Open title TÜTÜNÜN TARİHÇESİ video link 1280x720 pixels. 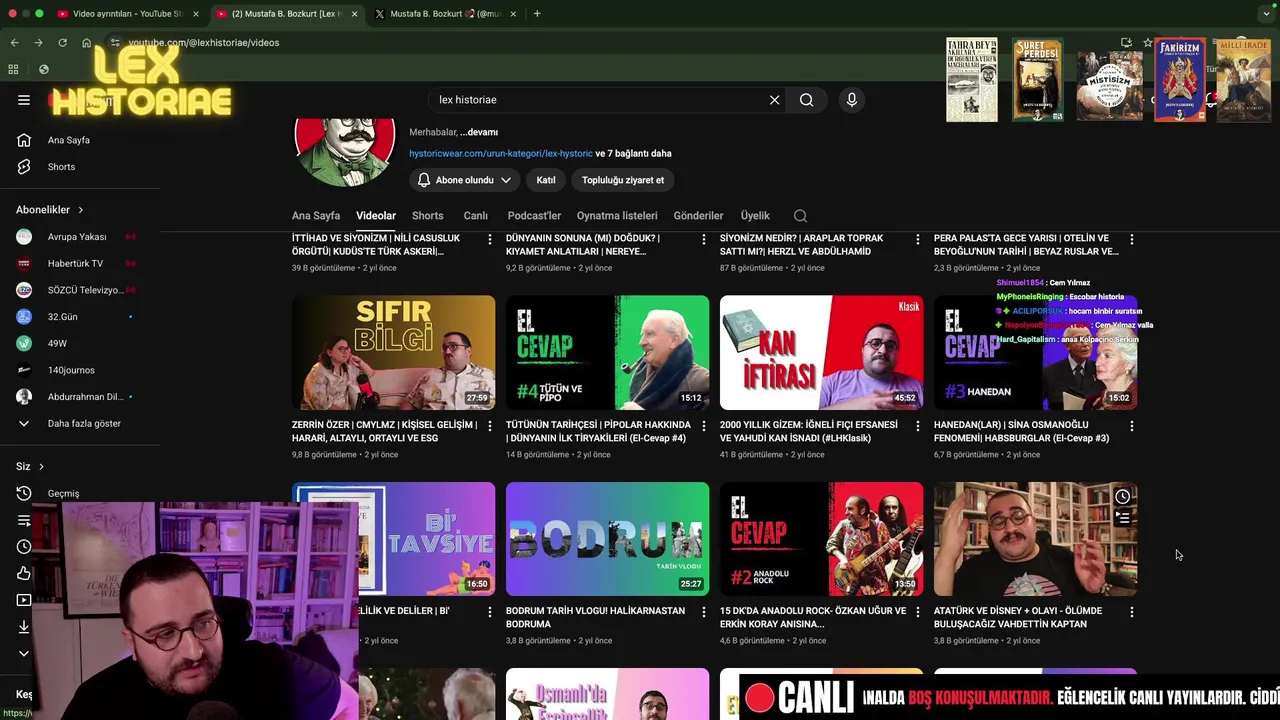(598, 431)
